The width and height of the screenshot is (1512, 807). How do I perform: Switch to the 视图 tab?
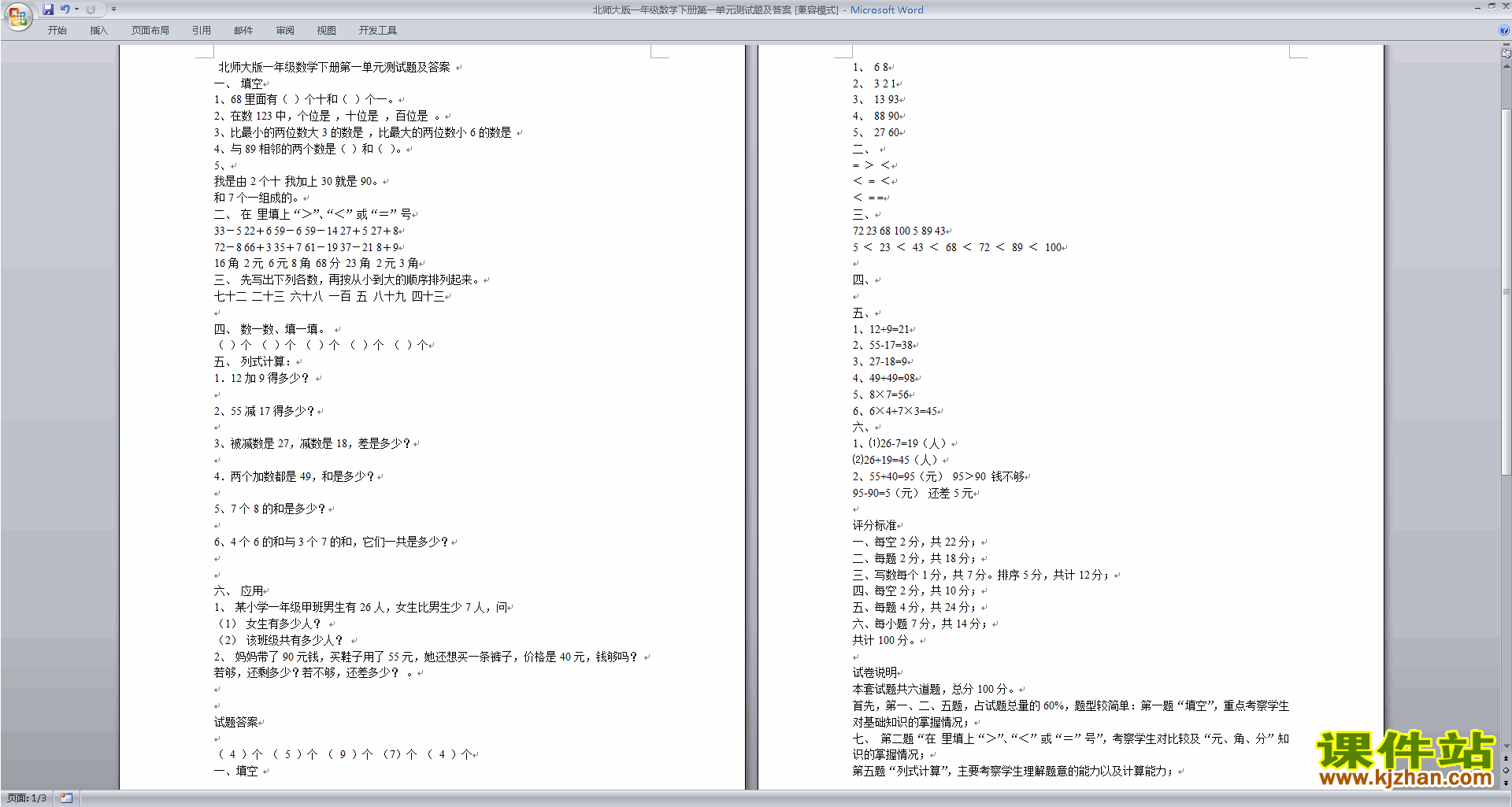click(x=327, y=31)
